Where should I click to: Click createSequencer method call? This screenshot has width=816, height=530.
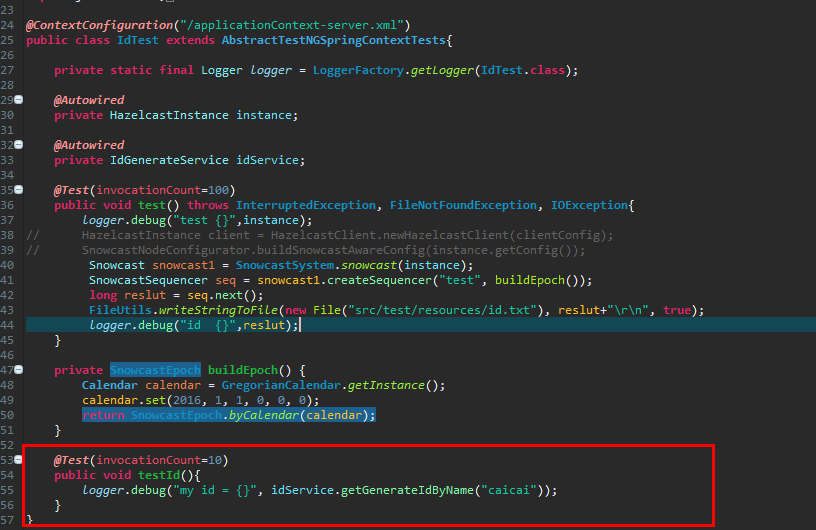coord(379,280)
